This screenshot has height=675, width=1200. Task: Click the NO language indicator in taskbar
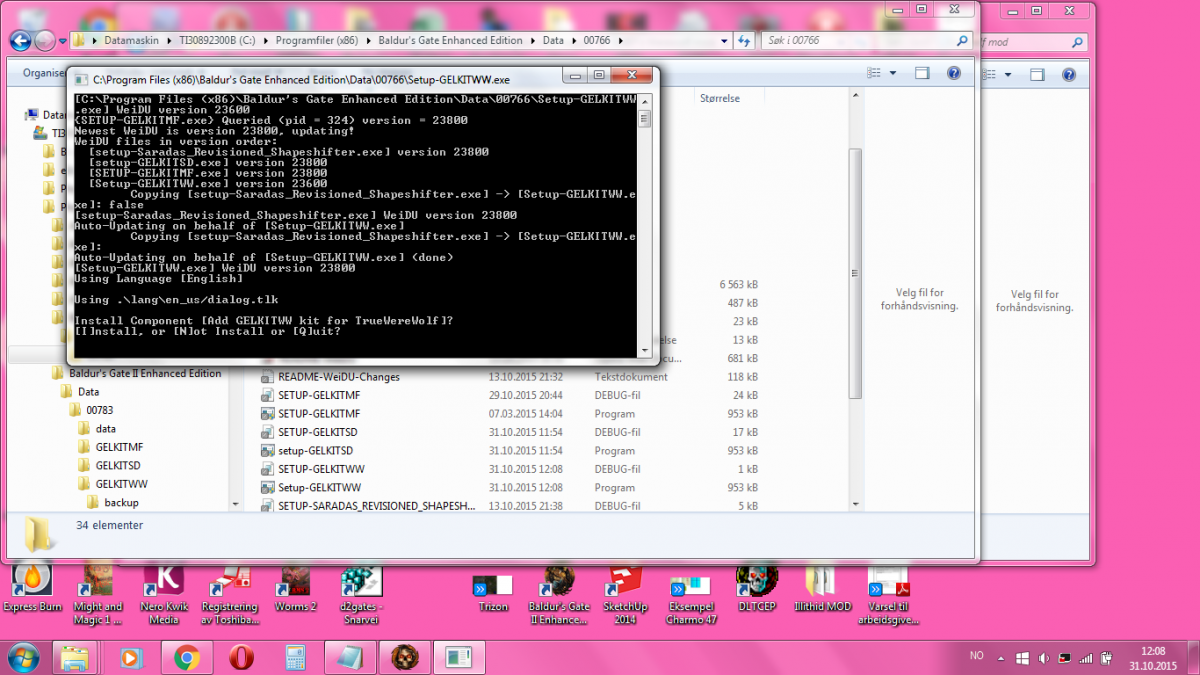click(x=976, y=656)
